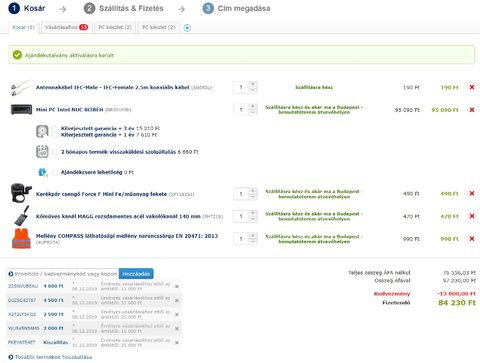Open Mini PC Intel NUC product link
The image size is (480, 363).
(x=69, y=110)
